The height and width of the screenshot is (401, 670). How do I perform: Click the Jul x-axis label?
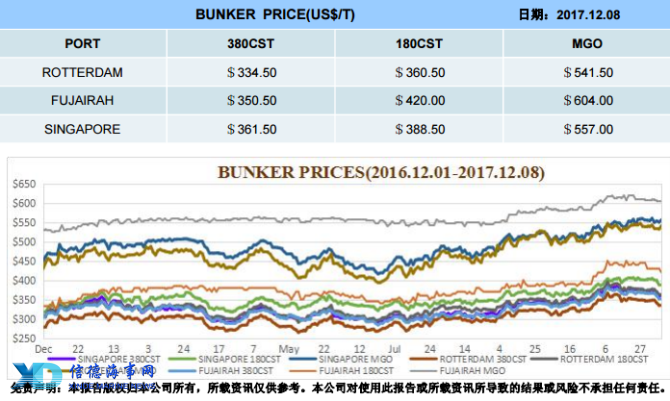click(x=394, y=349)
